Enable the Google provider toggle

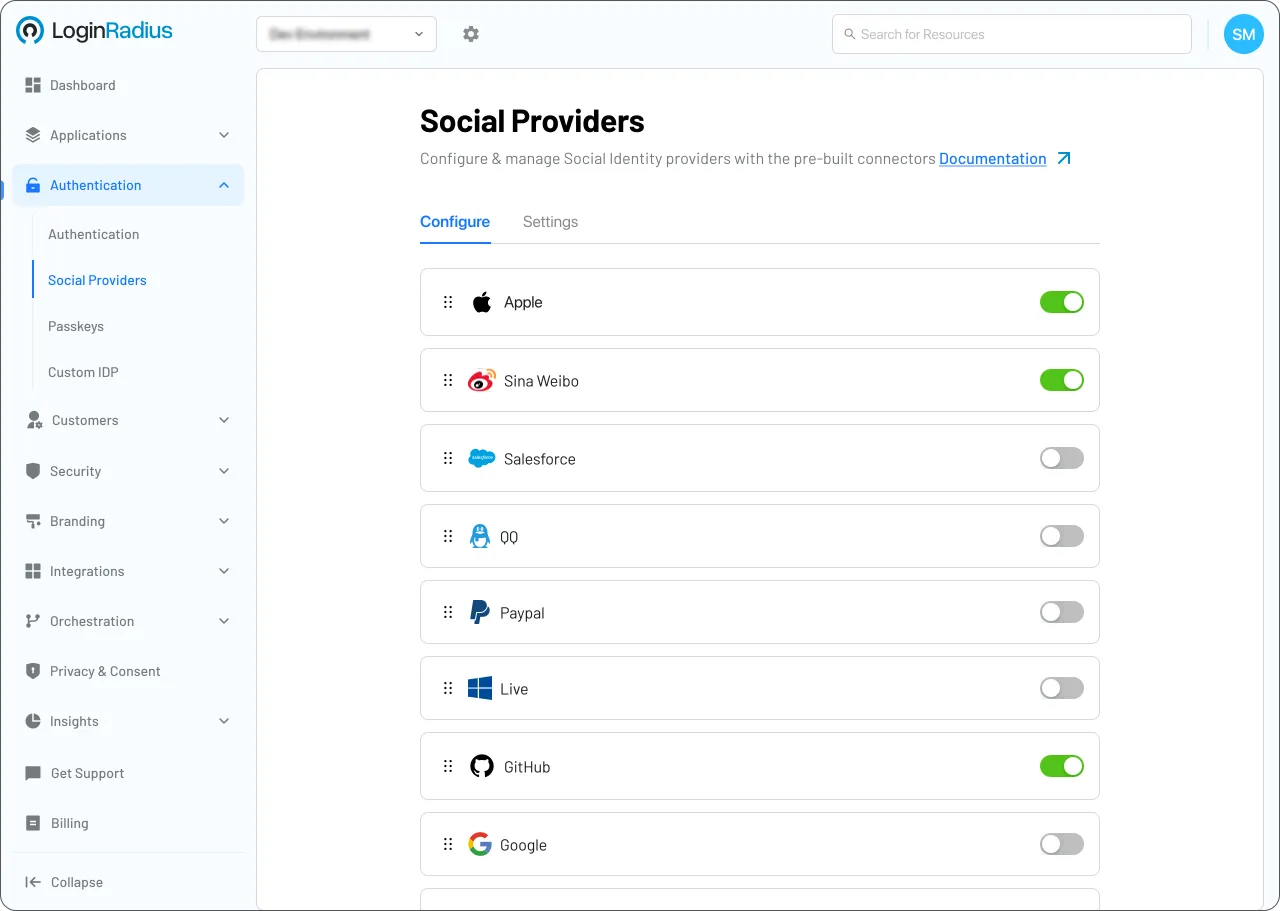[1062, 844]
